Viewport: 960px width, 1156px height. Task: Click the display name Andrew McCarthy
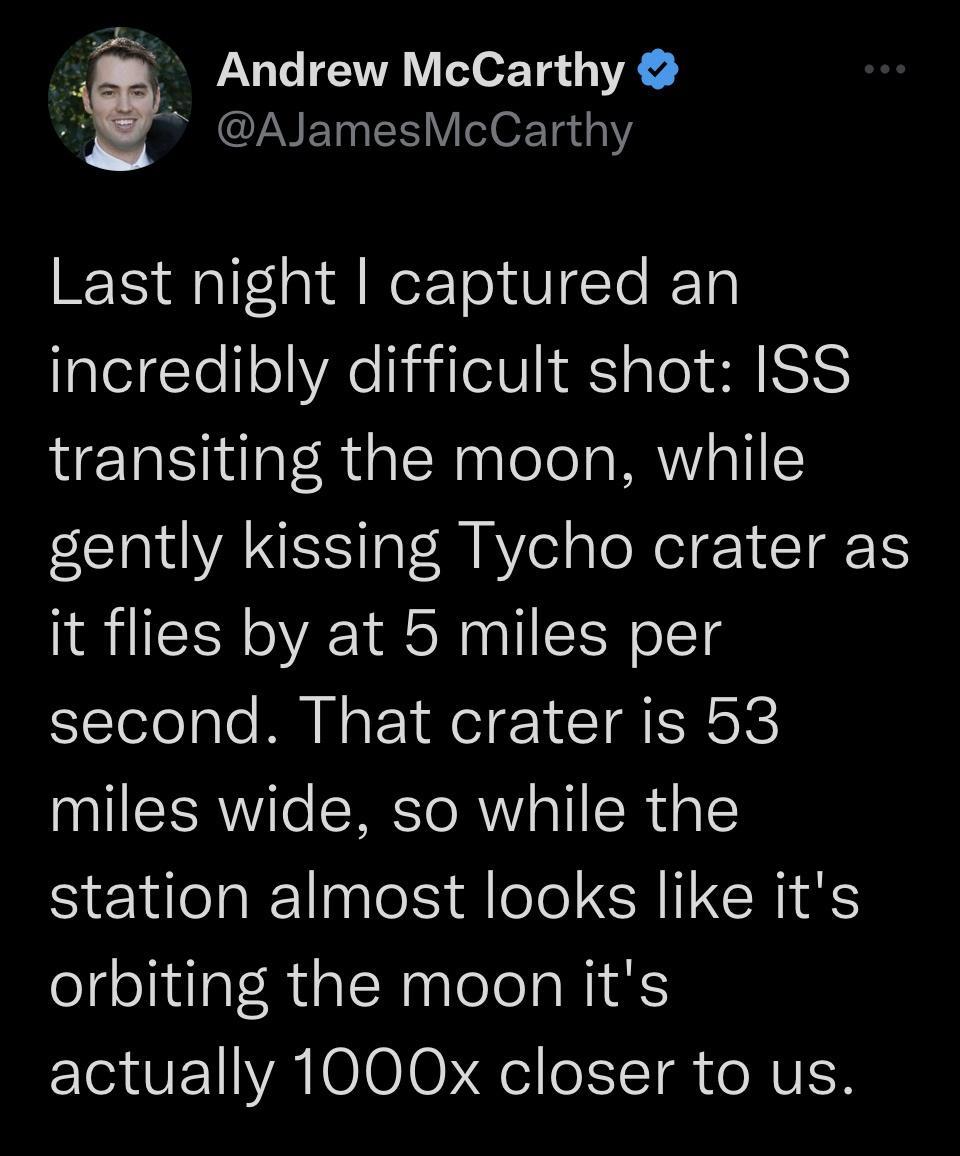(420, 71)
